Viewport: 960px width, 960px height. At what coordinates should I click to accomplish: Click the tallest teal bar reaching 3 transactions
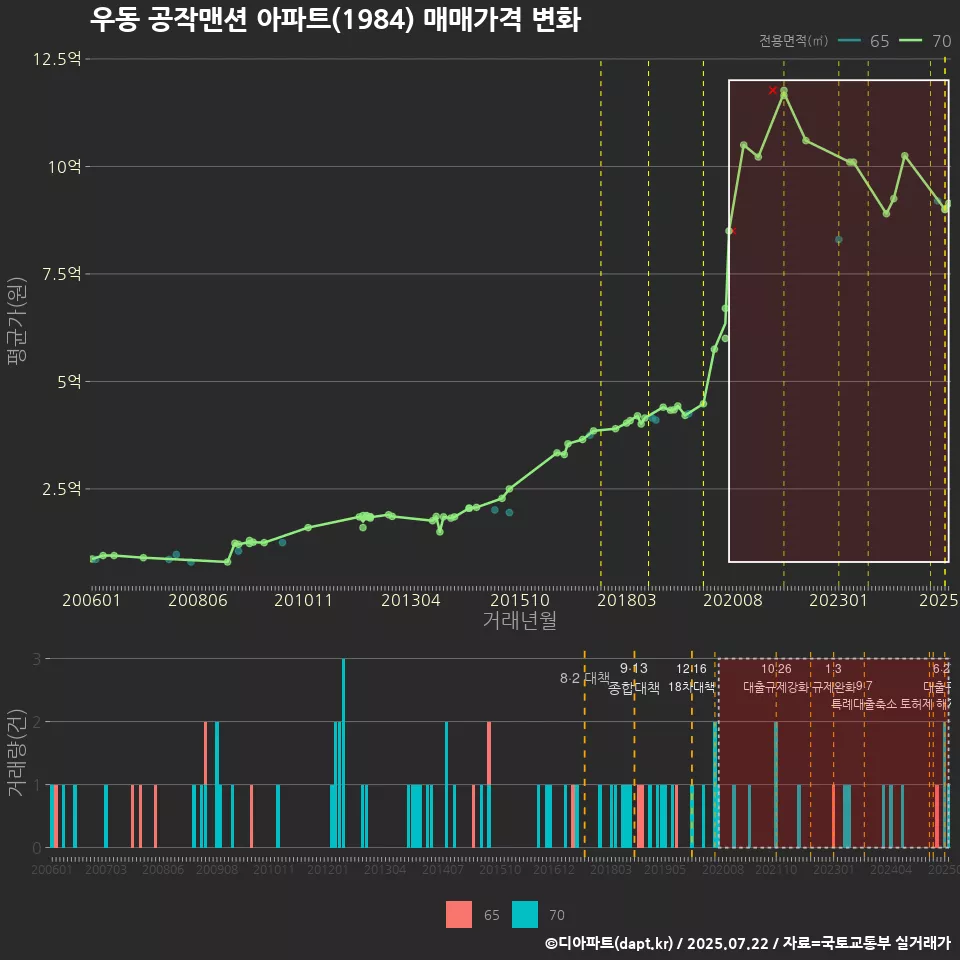pos(343,753)
